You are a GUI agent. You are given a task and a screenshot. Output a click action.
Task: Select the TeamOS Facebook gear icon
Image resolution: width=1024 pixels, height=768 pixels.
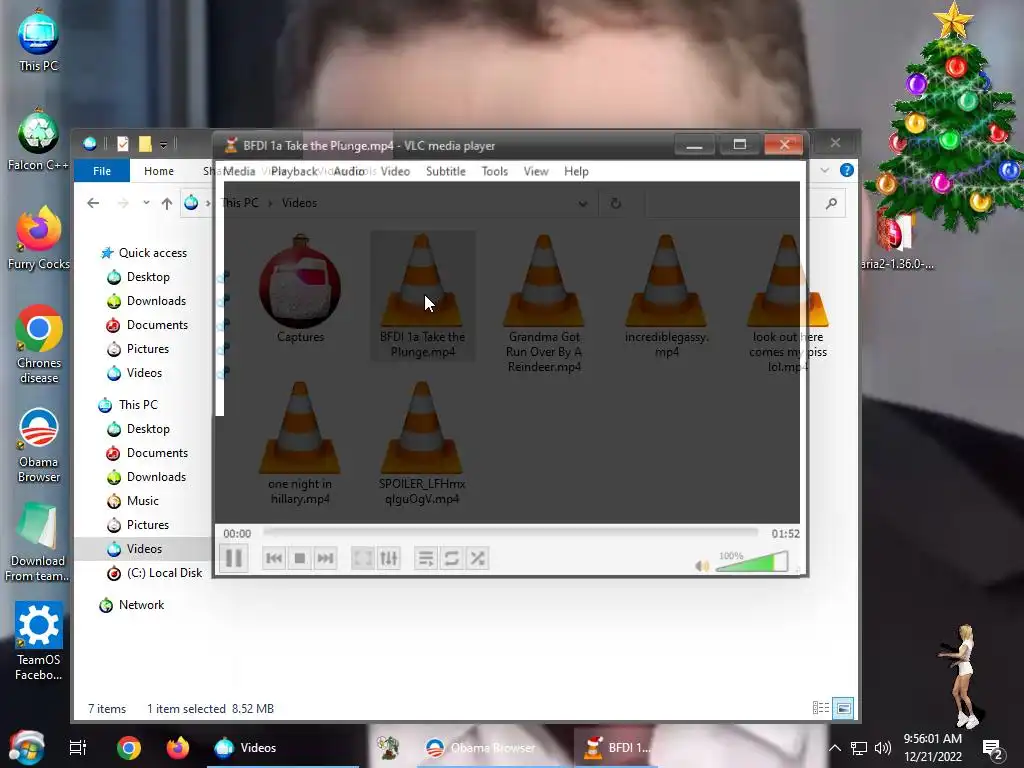[x=39, y=641]
